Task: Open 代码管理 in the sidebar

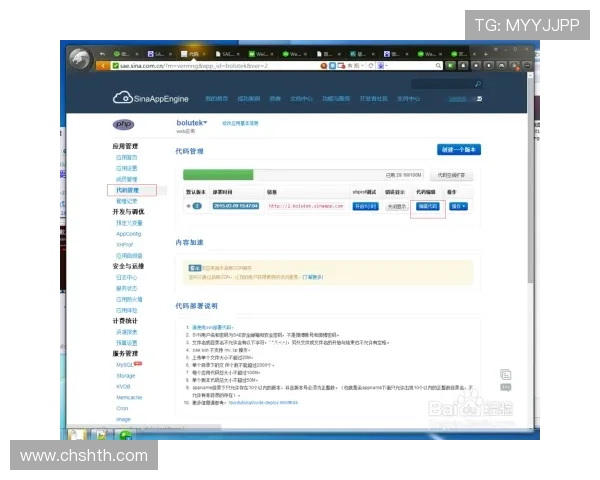Action: tap(128, 190)
